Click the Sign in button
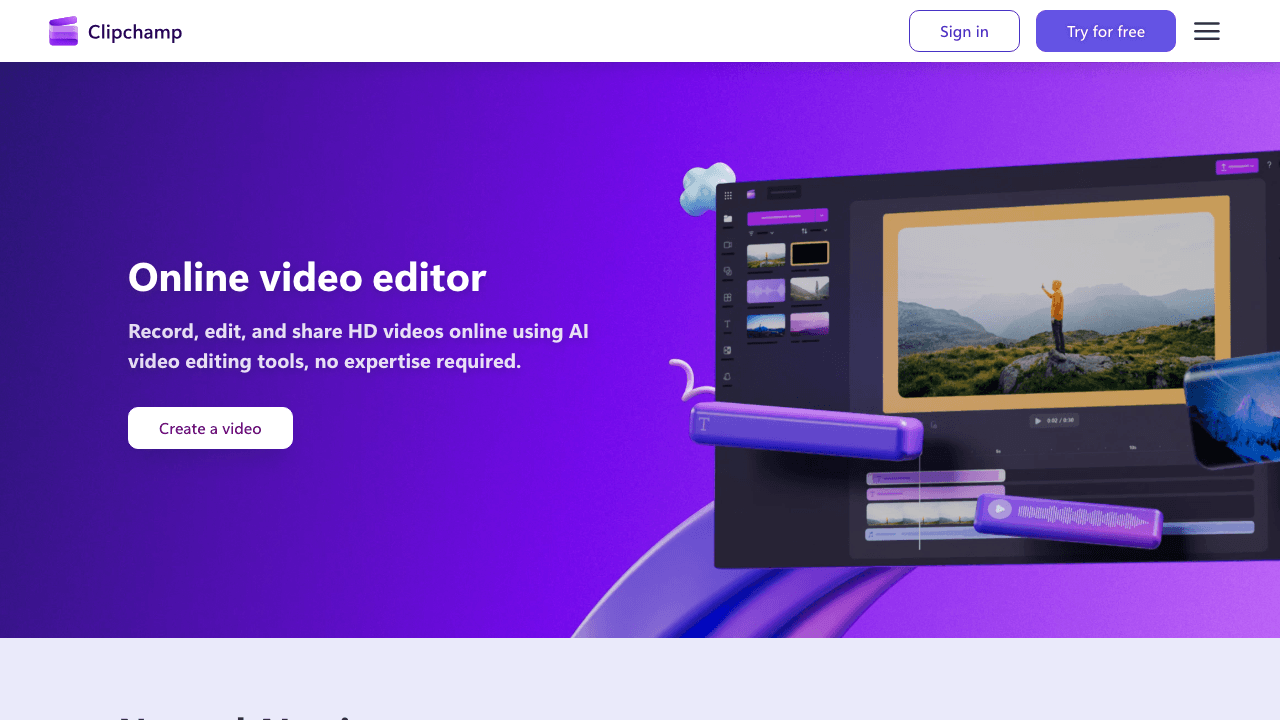This screenshot has height=720, width=1280. click(x=963, y=31)
